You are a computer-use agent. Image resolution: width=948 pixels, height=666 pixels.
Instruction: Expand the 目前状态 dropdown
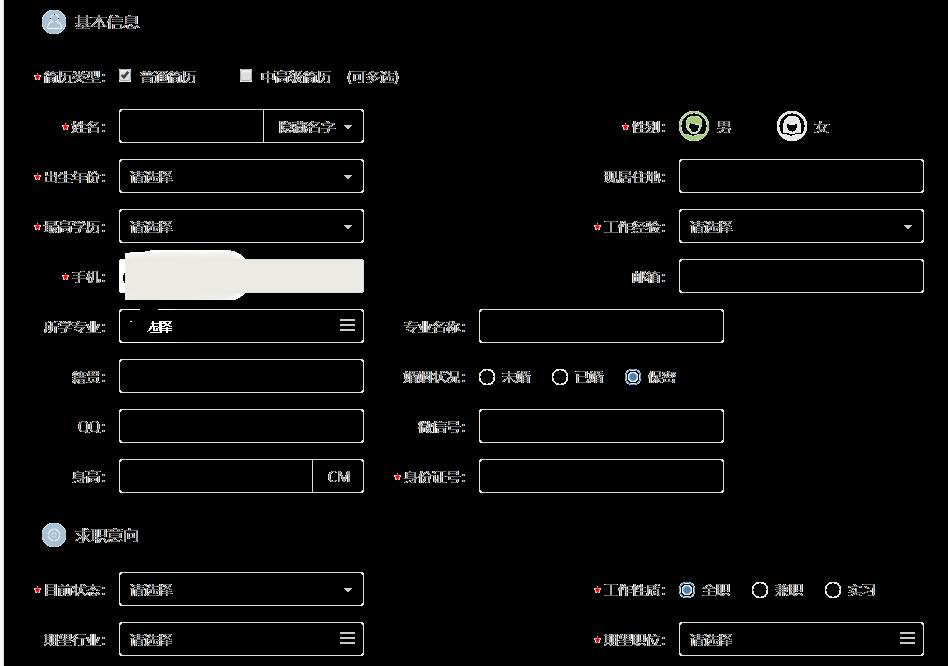(x=240, y=590)
